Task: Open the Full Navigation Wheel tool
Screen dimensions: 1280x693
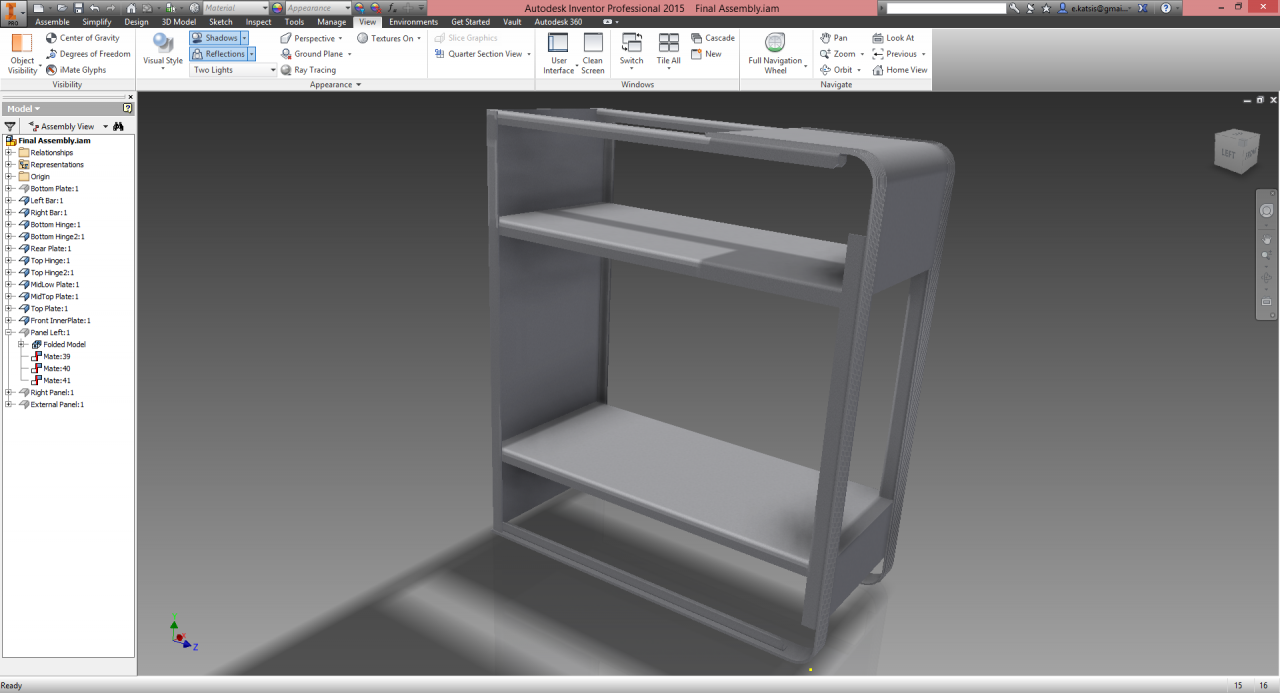Action: click(775, 44)
